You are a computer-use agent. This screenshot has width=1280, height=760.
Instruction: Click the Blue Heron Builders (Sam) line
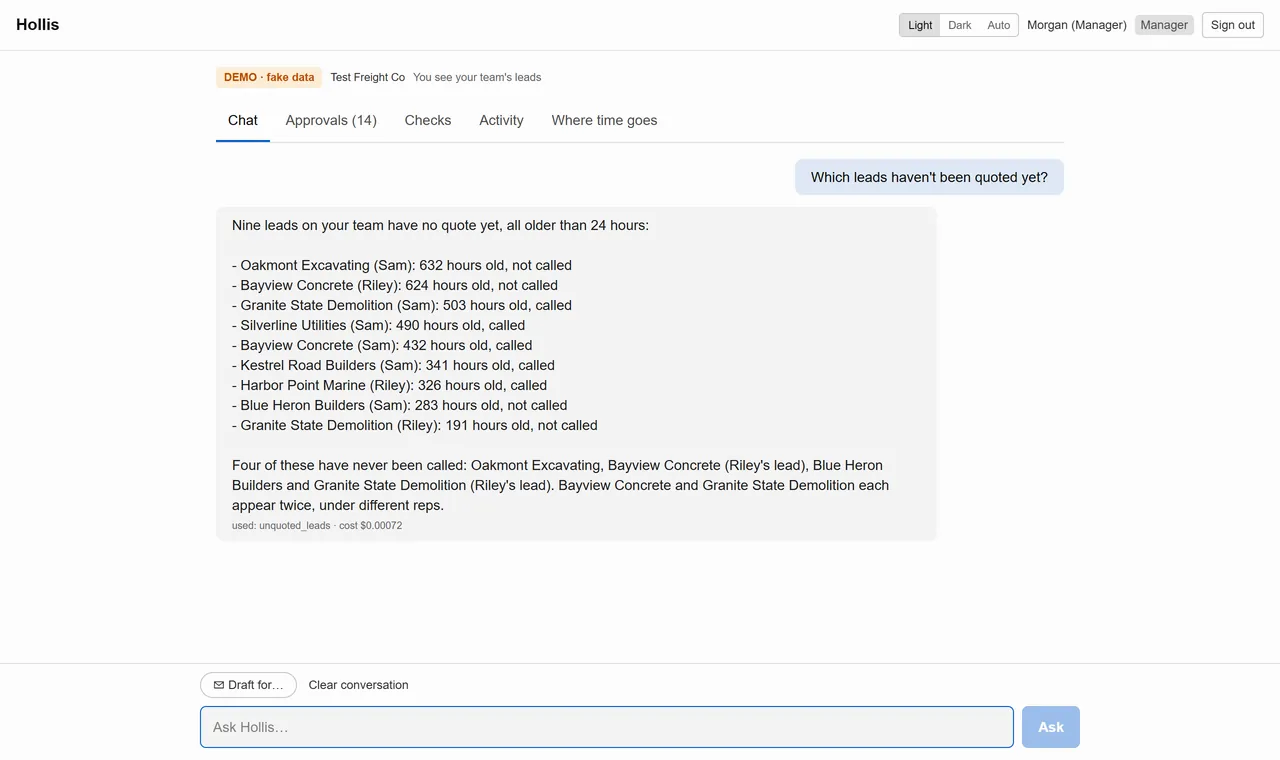(x=400, y=405)
